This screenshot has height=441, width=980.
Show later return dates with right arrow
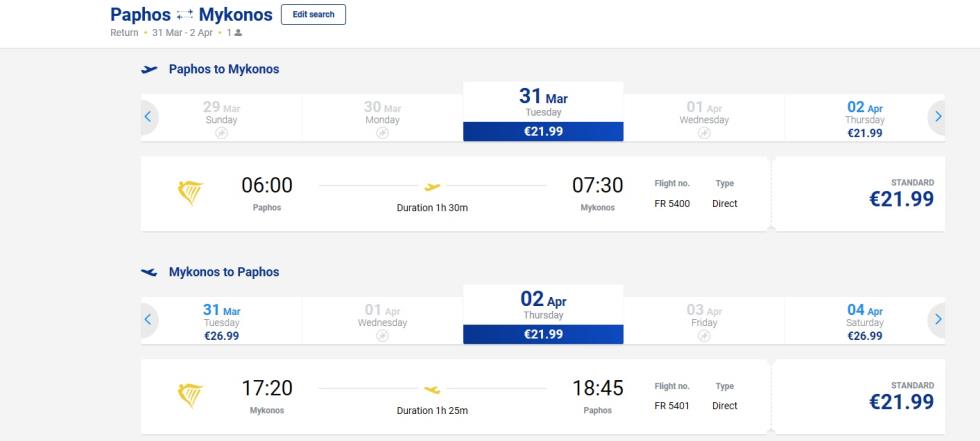pyautogui.click(x=938, y=319)
